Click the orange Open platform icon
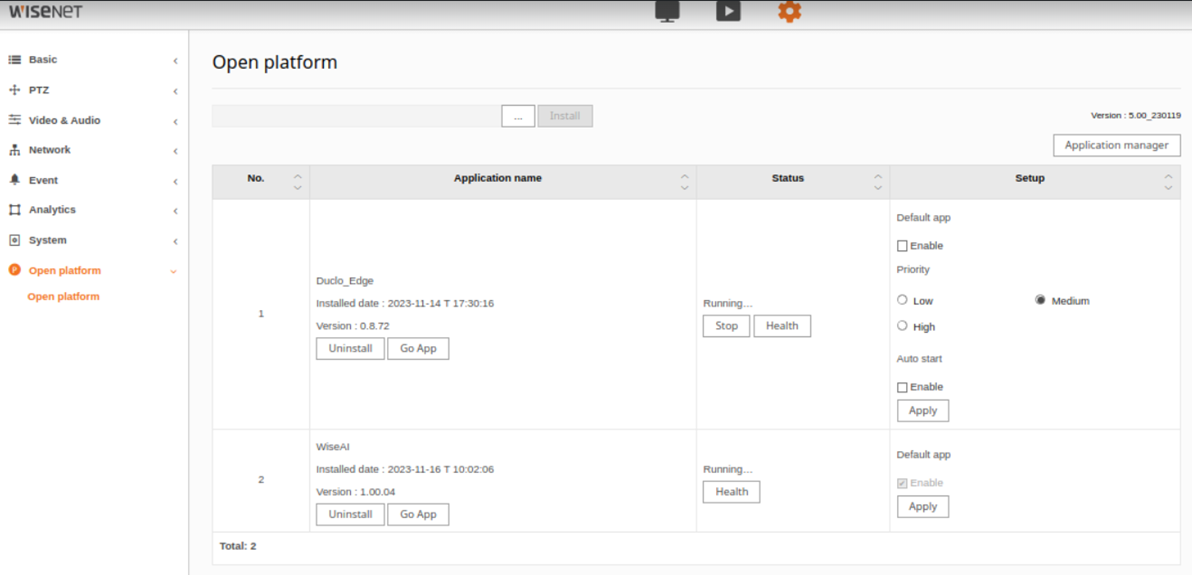1192x575 pixels. pyautogui.click(x=14, y=270)
